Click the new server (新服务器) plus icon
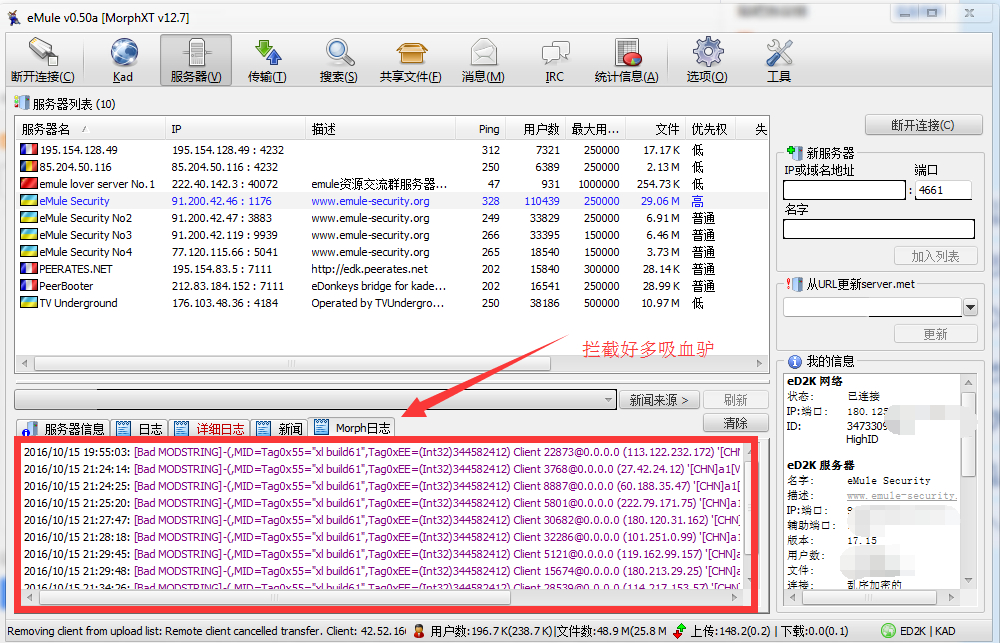The image size is (1000, 643). point(794,152)
